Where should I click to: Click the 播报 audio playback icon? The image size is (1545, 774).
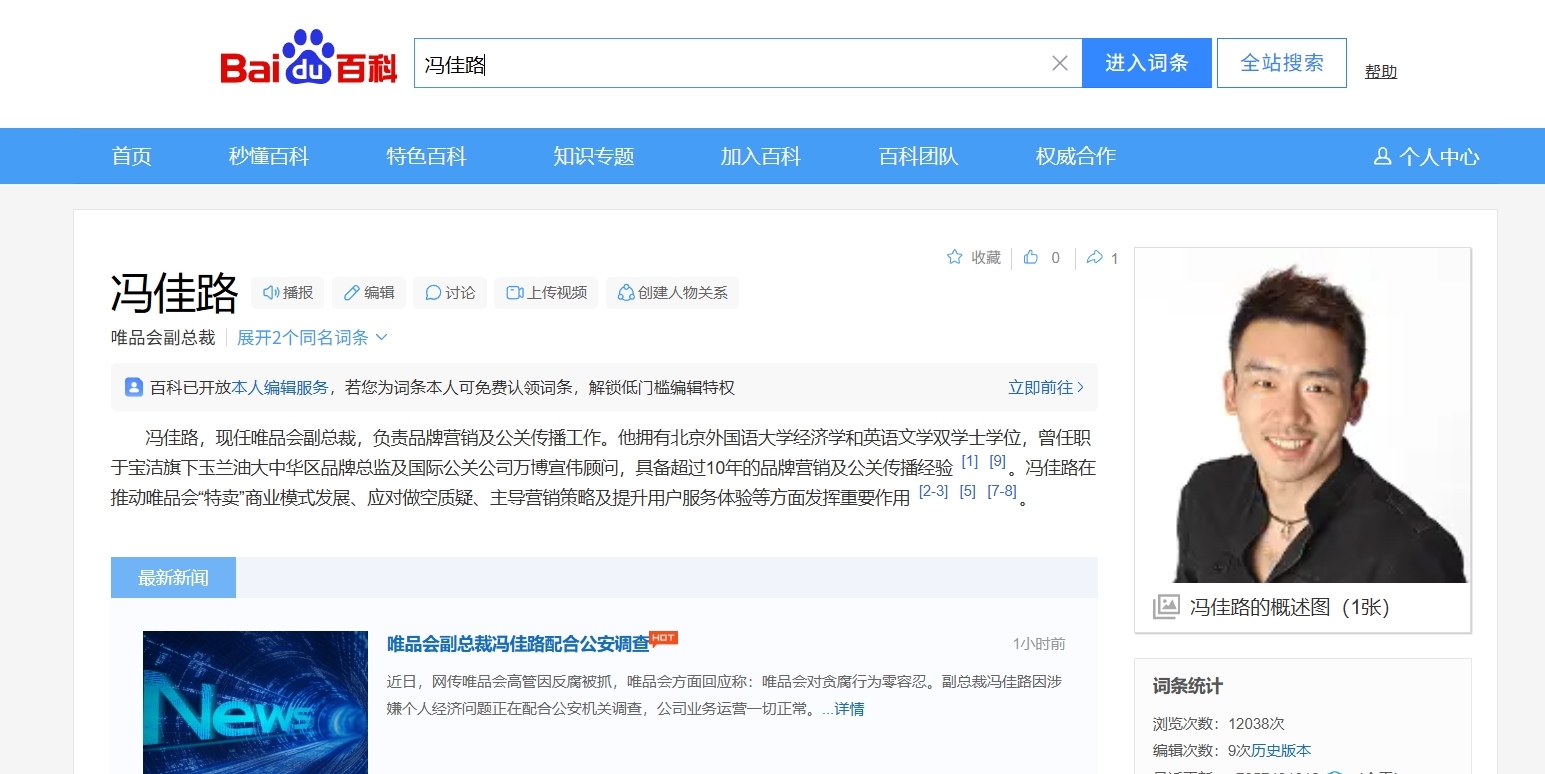point(271,293)
